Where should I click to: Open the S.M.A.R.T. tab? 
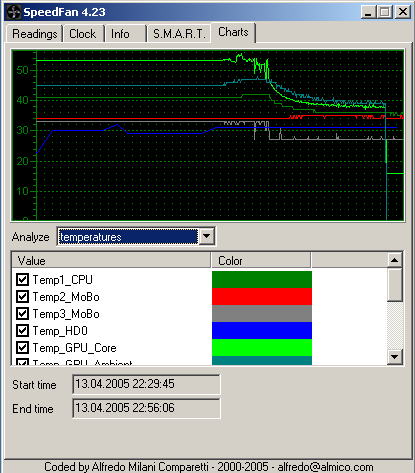pyautogui.click(x=179, y=34)
